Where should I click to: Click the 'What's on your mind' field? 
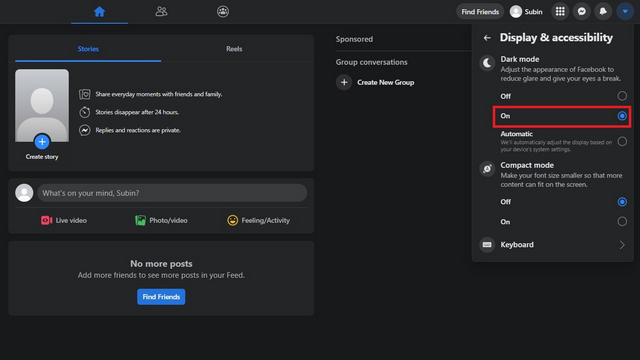[x=172, y=193]
